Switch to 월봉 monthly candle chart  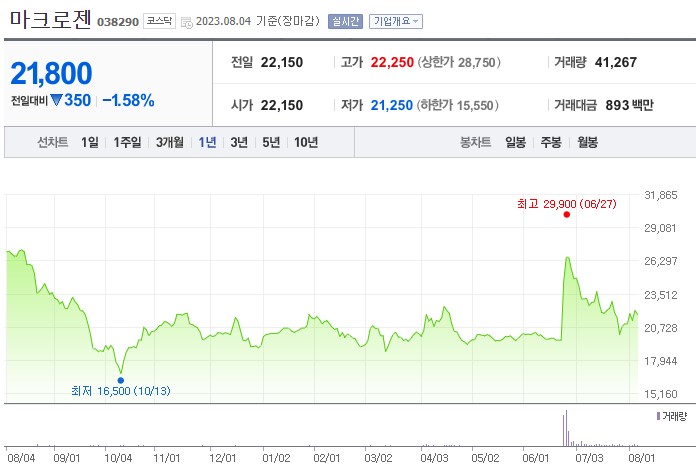click(587, 142)
